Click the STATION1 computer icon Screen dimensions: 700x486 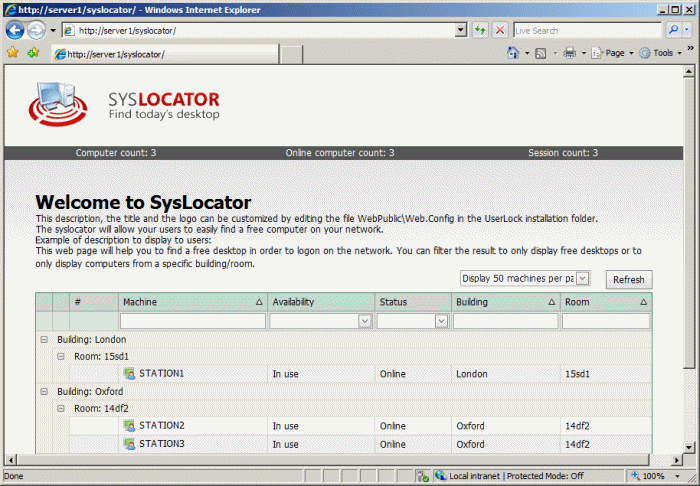pyautogui.click(x=129, y=374)
